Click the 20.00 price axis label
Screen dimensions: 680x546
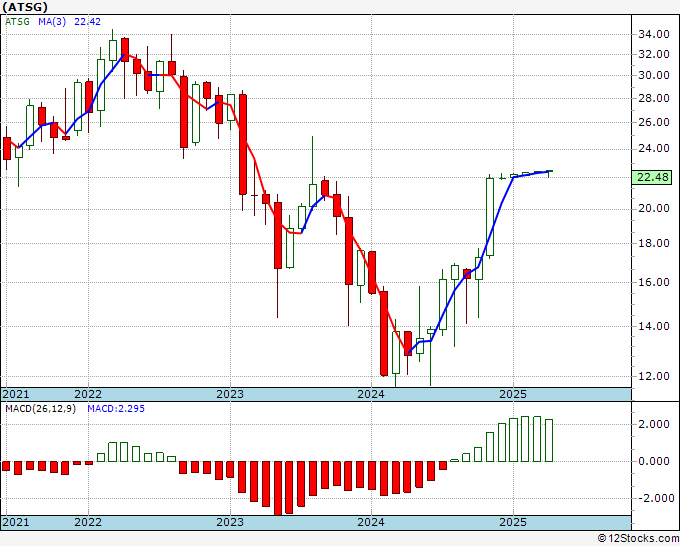click(654, 208)
